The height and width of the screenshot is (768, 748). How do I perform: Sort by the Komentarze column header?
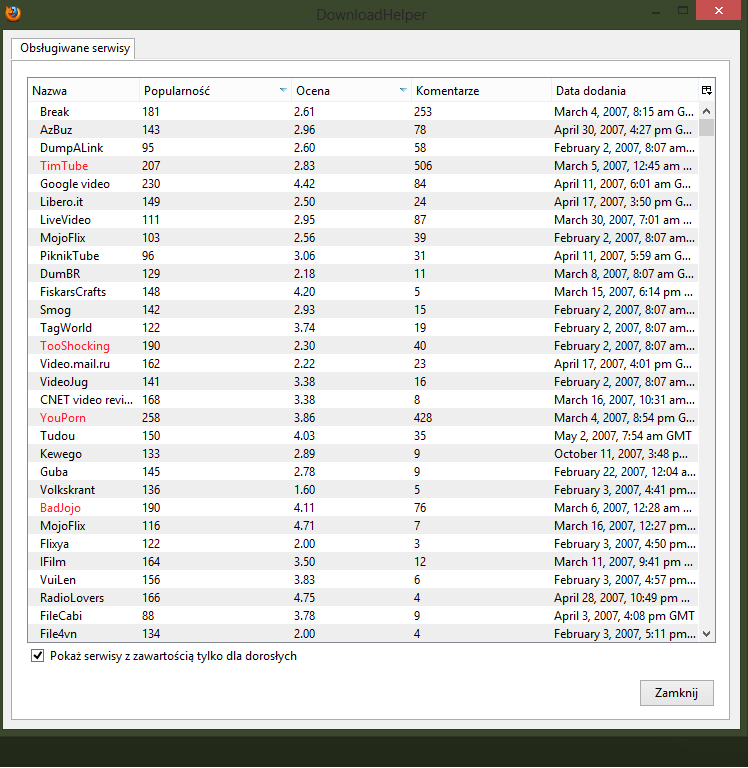(482, 91)
